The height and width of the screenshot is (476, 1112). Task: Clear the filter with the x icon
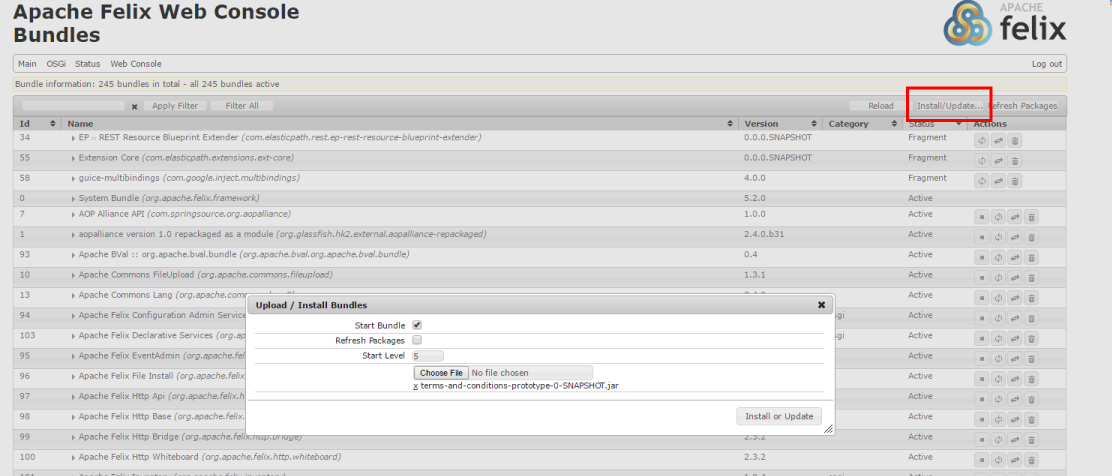135,106
